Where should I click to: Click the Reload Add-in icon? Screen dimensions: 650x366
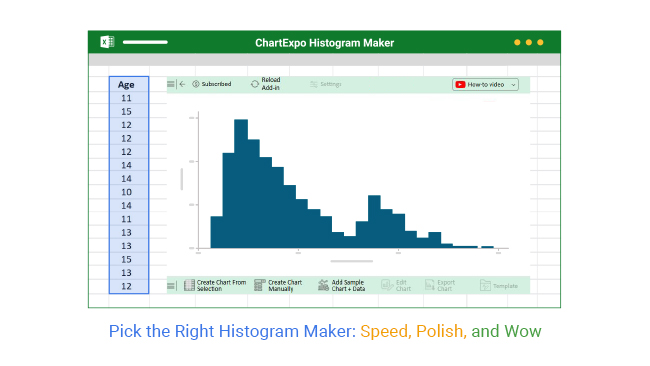255,84
